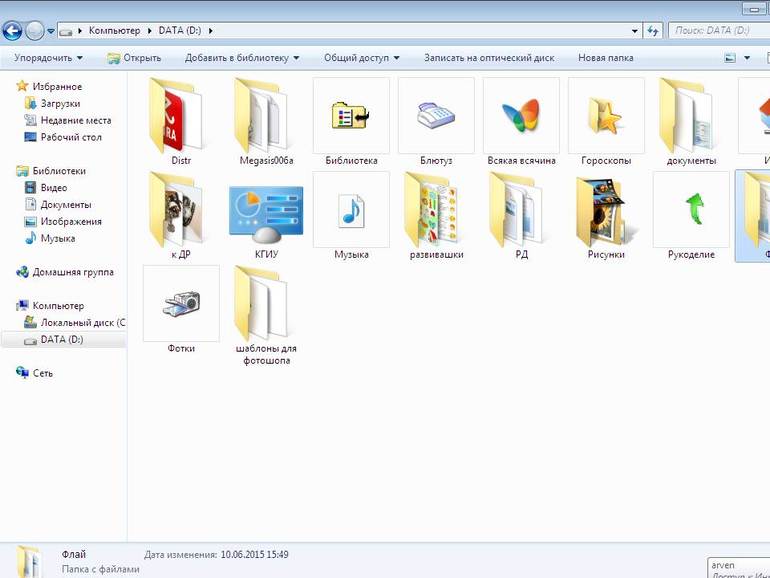
Task: Click the refresh button near address bar
Action: pyautogui.click(x=653, y=31)
